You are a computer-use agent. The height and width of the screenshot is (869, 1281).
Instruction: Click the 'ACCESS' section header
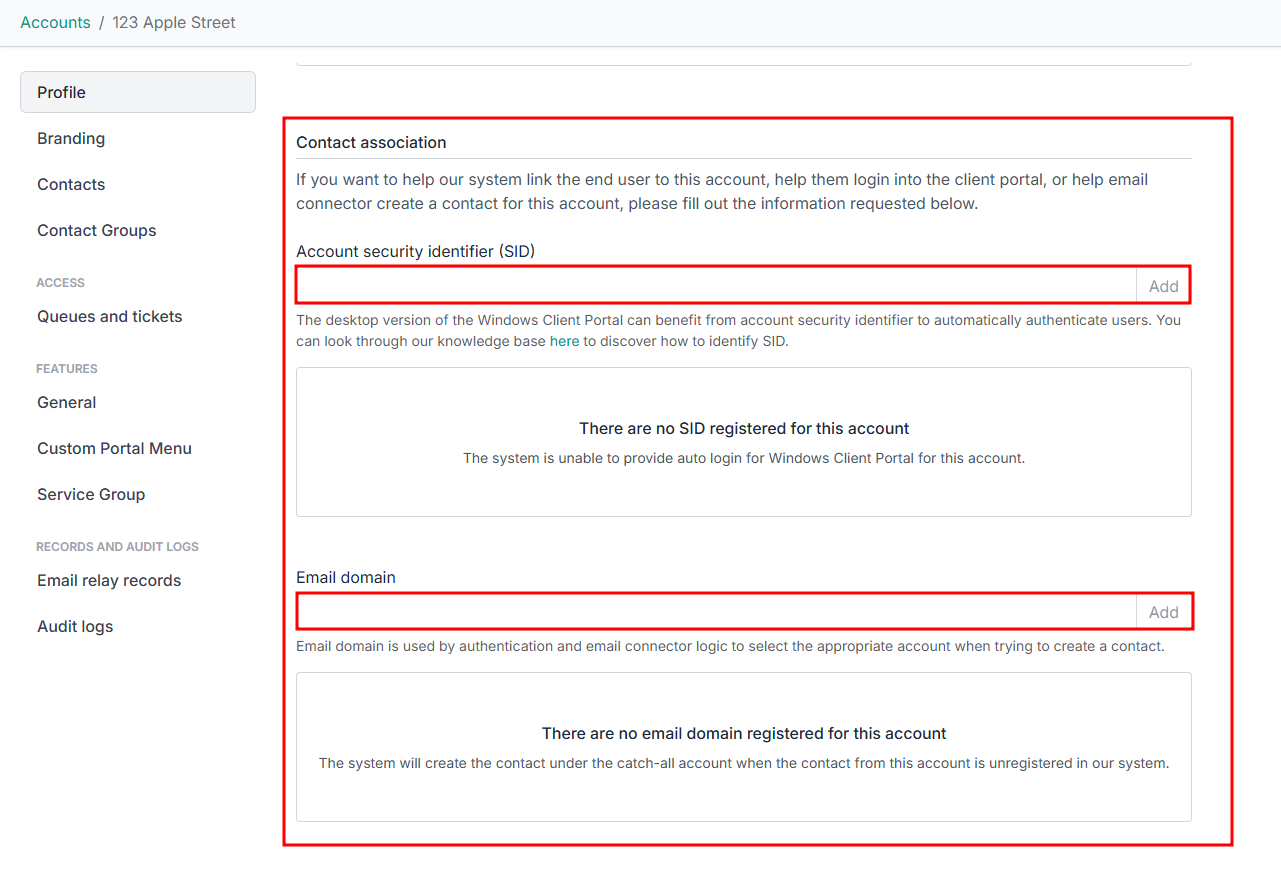[60, 283]
